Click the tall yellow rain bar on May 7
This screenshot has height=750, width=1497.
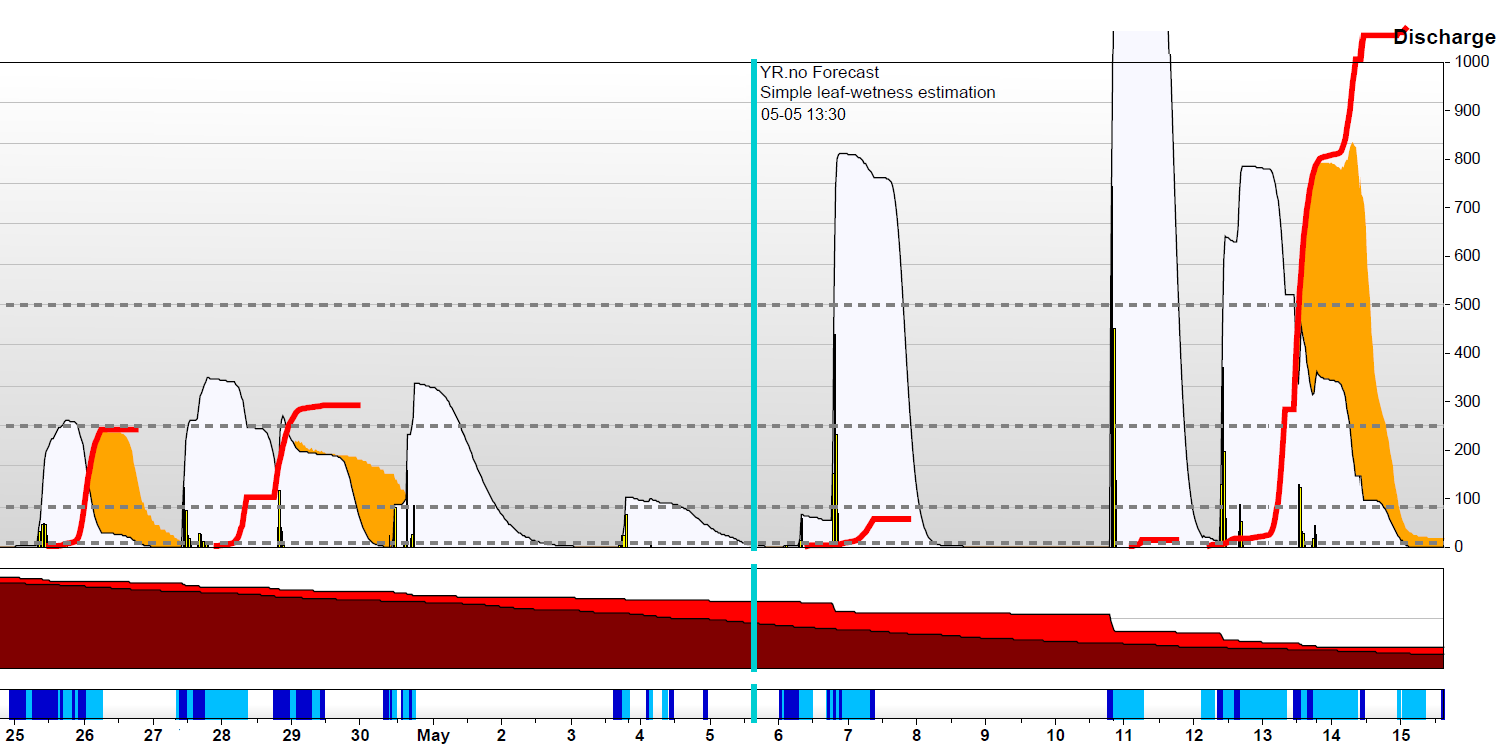[x=836, y=490]
